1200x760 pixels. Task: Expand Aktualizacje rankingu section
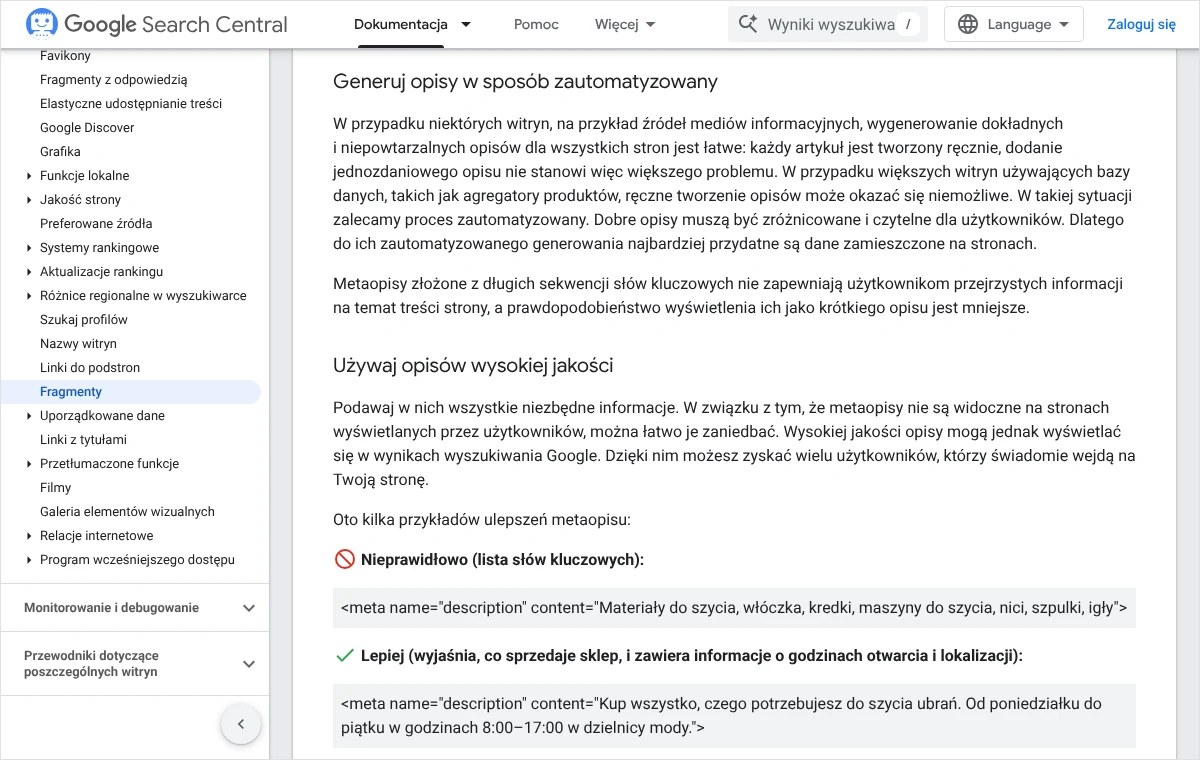[x=30, y=272]
